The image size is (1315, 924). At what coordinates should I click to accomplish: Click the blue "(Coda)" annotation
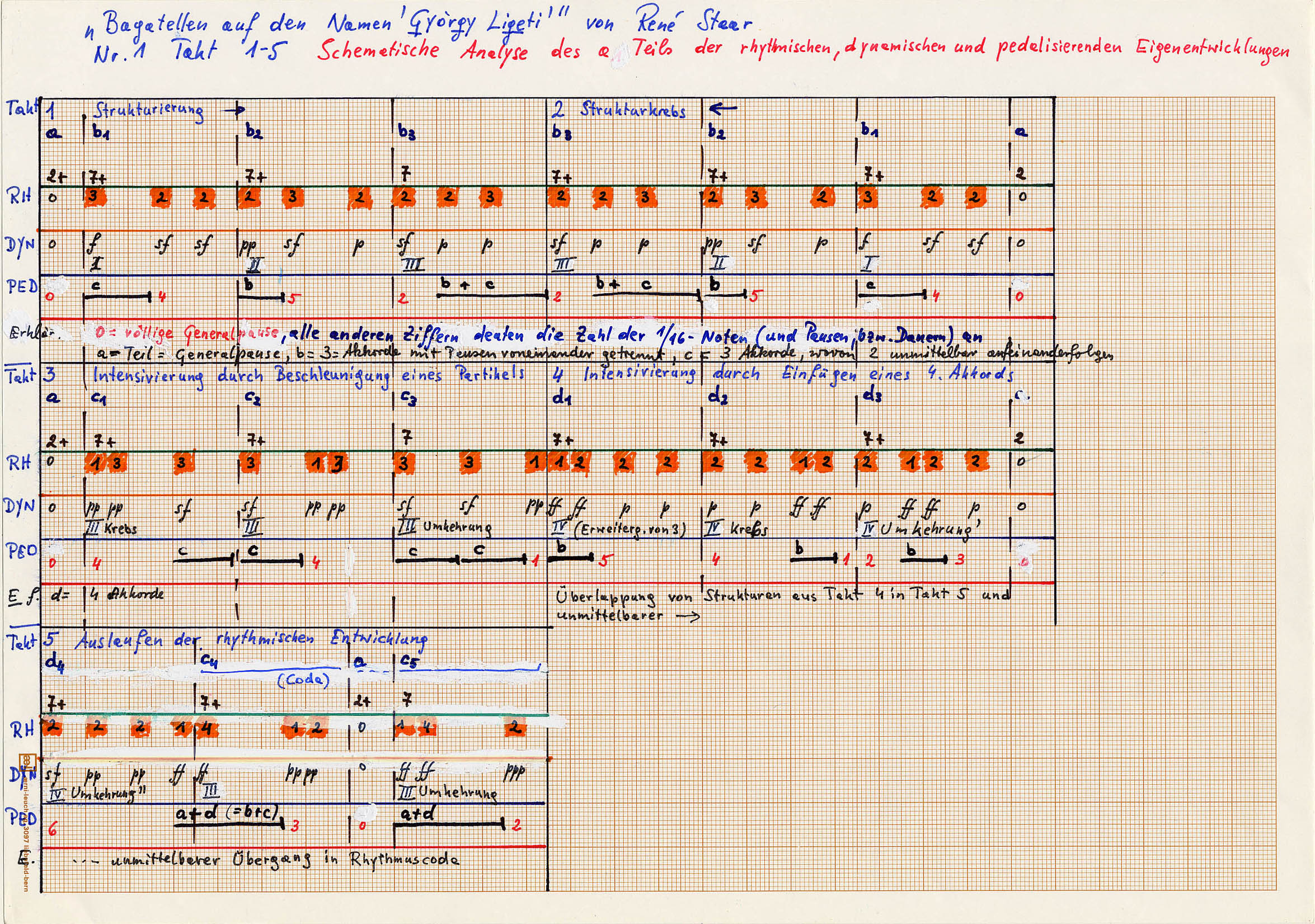303,680
